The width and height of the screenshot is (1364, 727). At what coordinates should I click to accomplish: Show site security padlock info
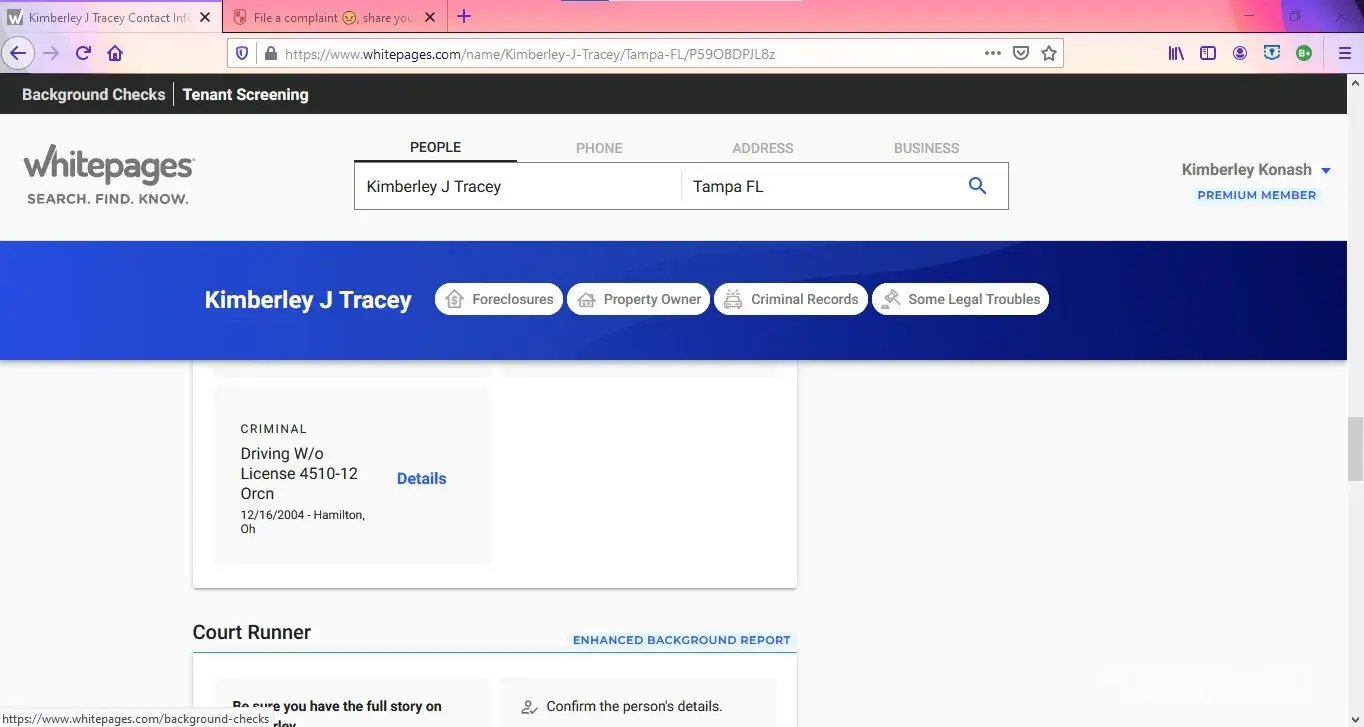click(x=270, y=54)
